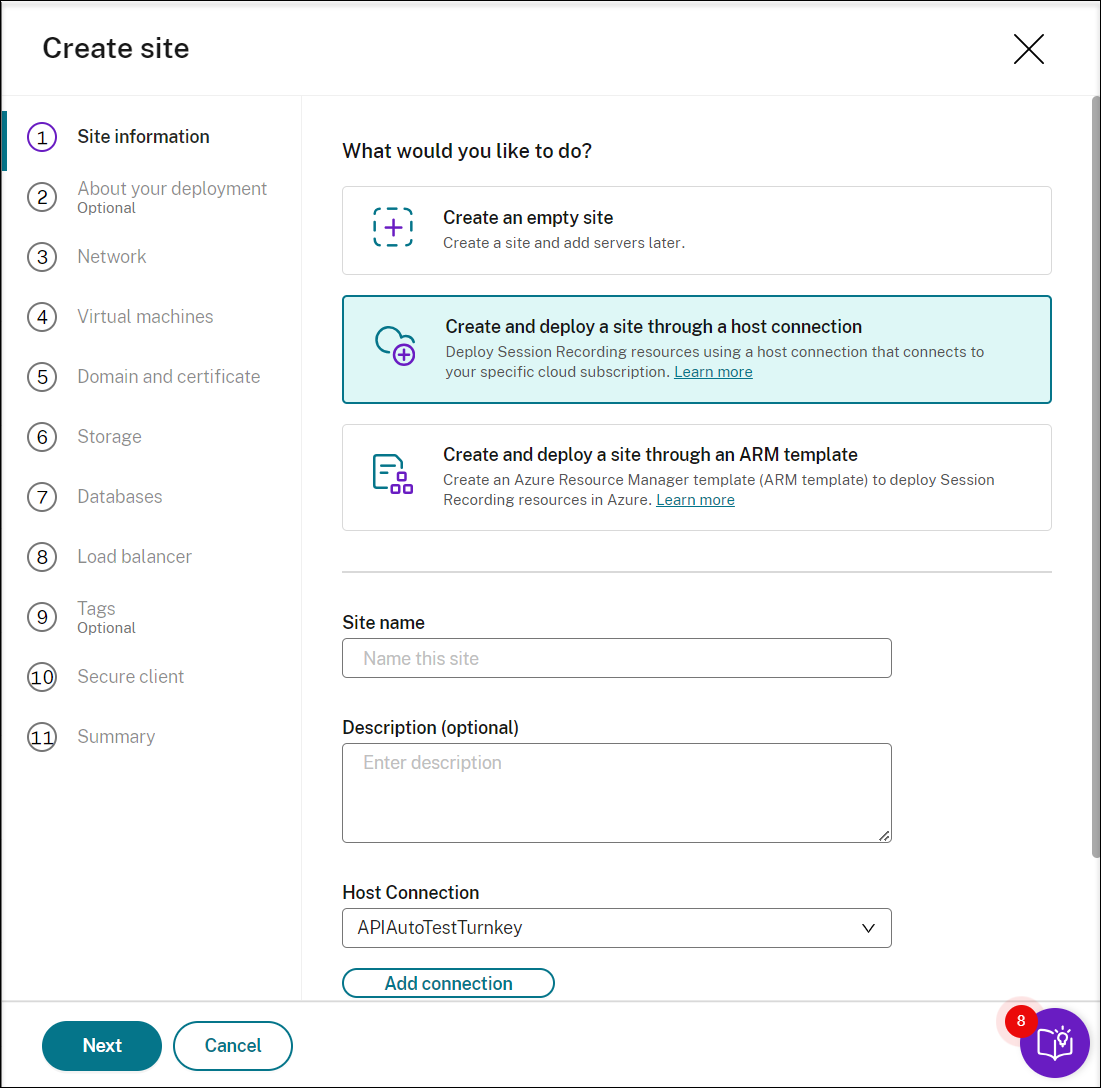Close the Create site dialog

pyautogui.click(x=1028, y=49)
